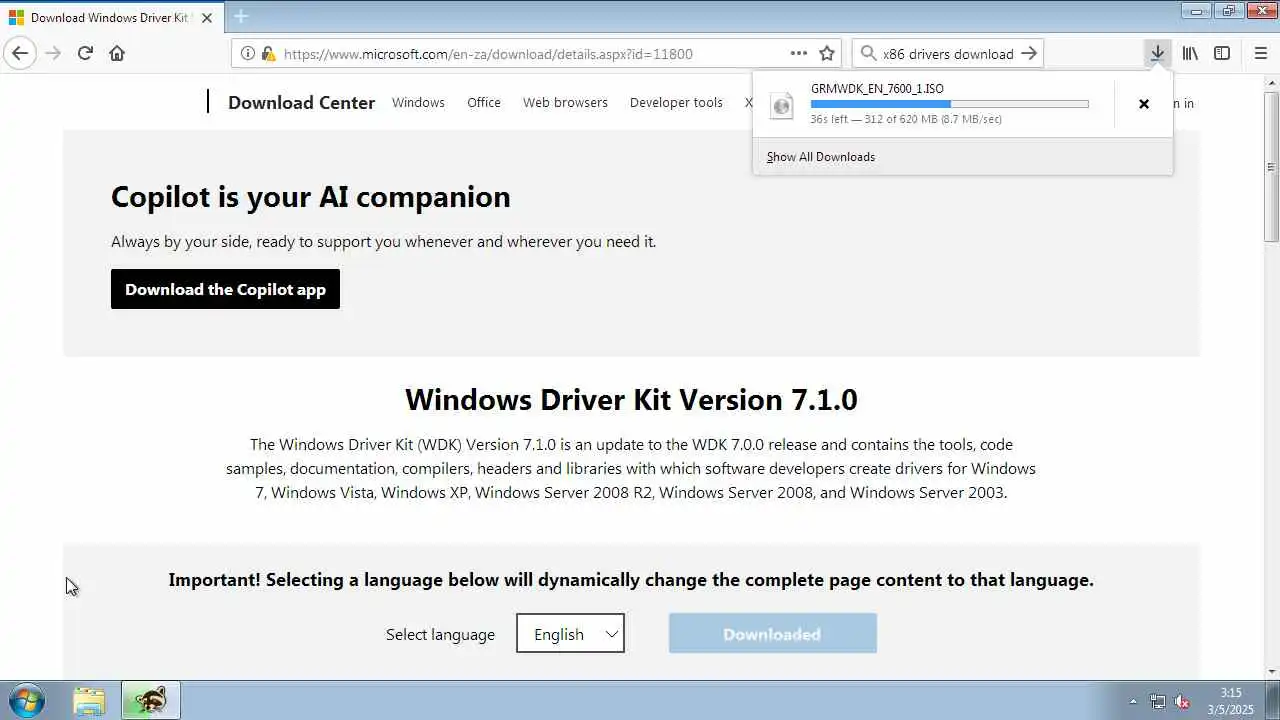This screenshot has width=1280, height=720.
Task: Open the Office menu item
Action: point(484,102)
